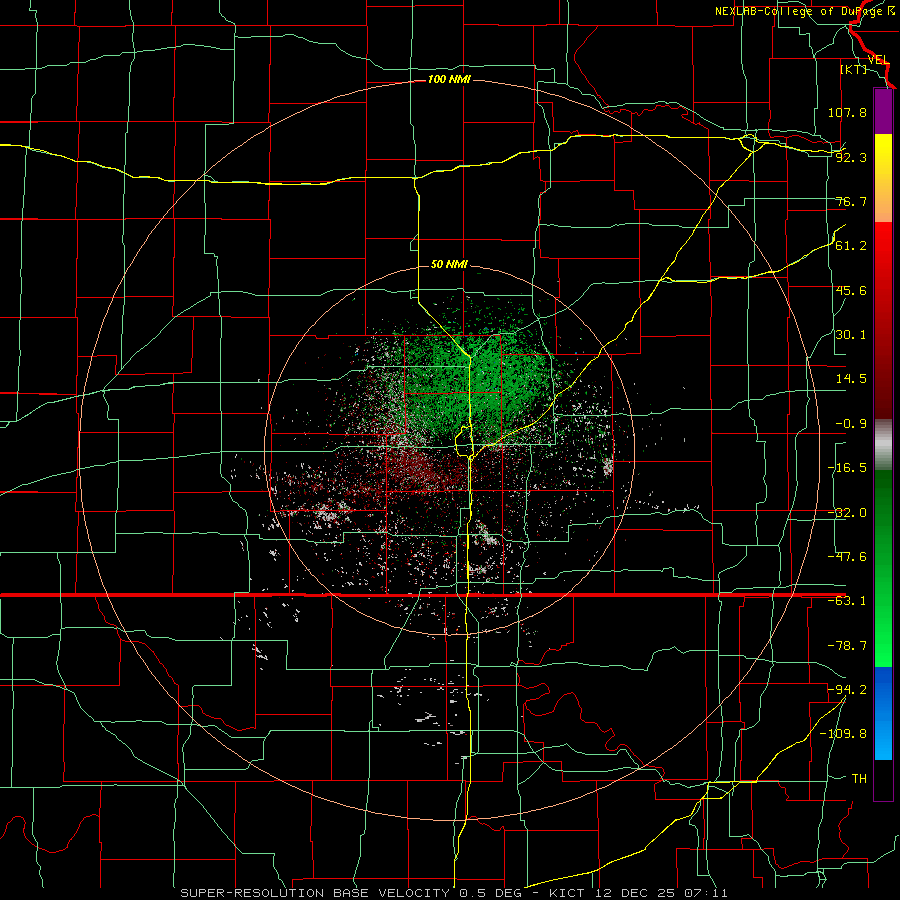
Task: Click the 107.8 scale value
Action: (847, 112)
